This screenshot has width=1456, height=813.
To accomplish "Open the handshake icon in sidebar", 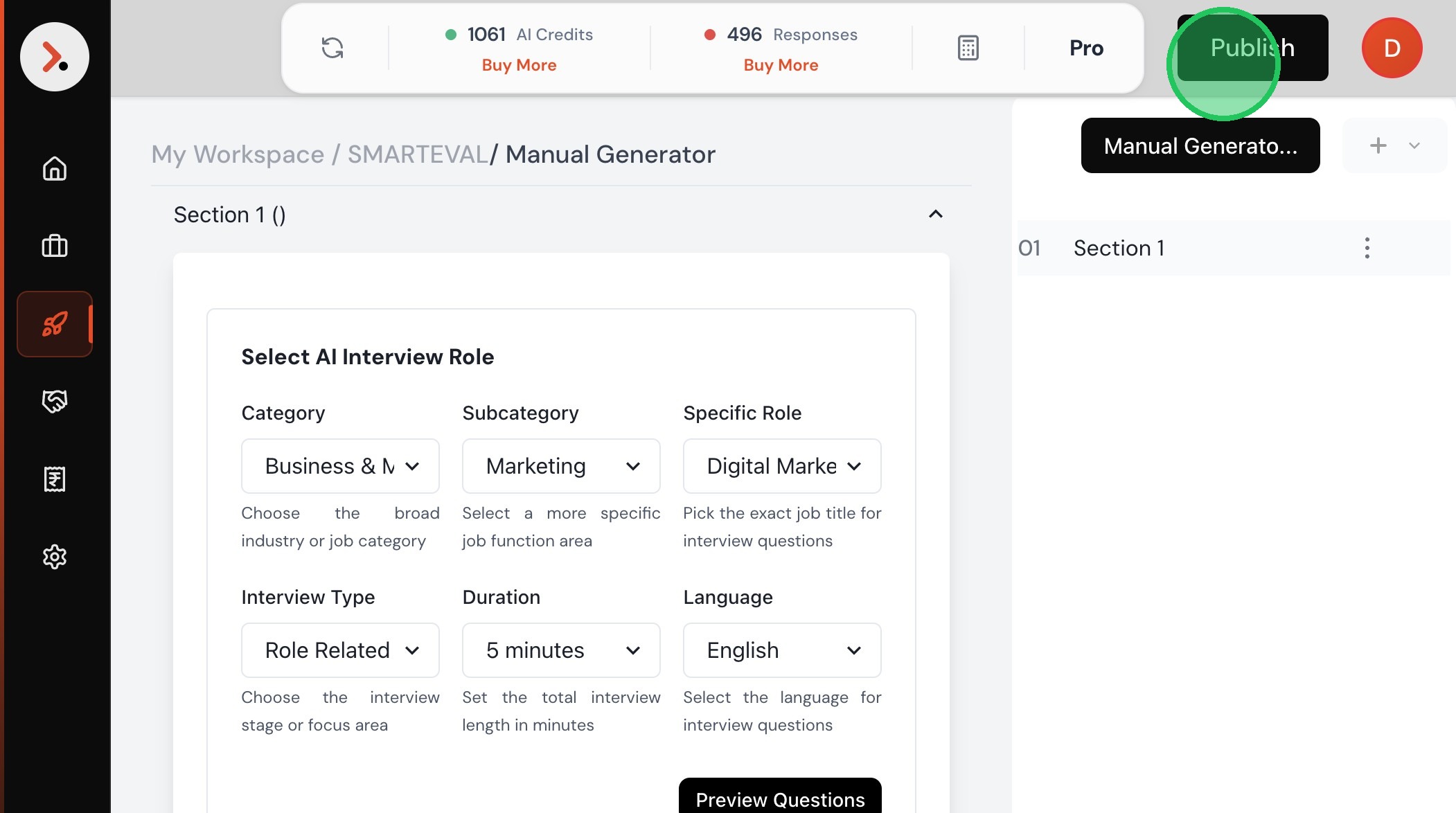I will [x=55, y=401].
